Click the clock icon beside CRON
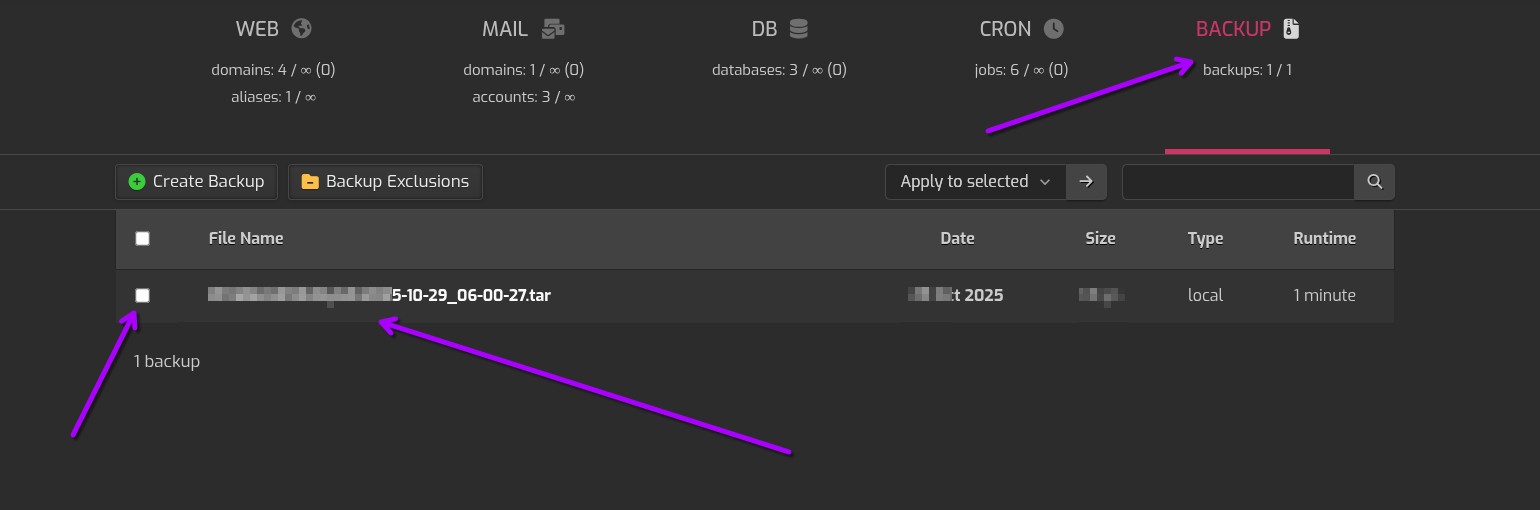Viewport: 1540px width, 510px height. [1053, 29]
